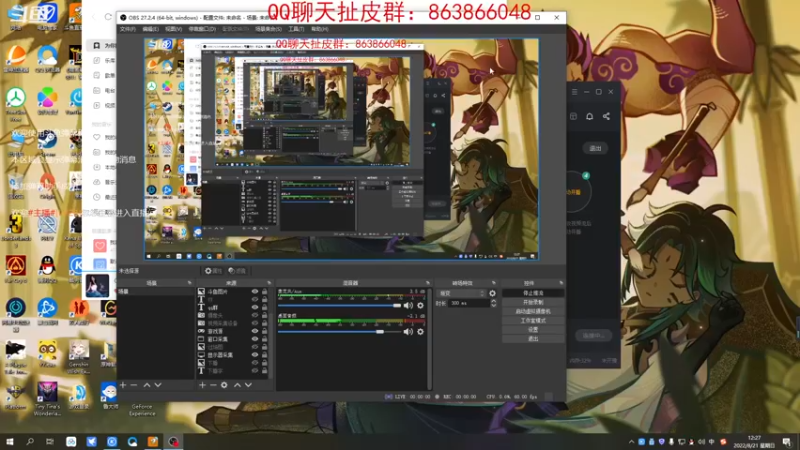Click the mixer panel vertical scrollbar
This screenshot has height=450, width=800.
(429, 339)
